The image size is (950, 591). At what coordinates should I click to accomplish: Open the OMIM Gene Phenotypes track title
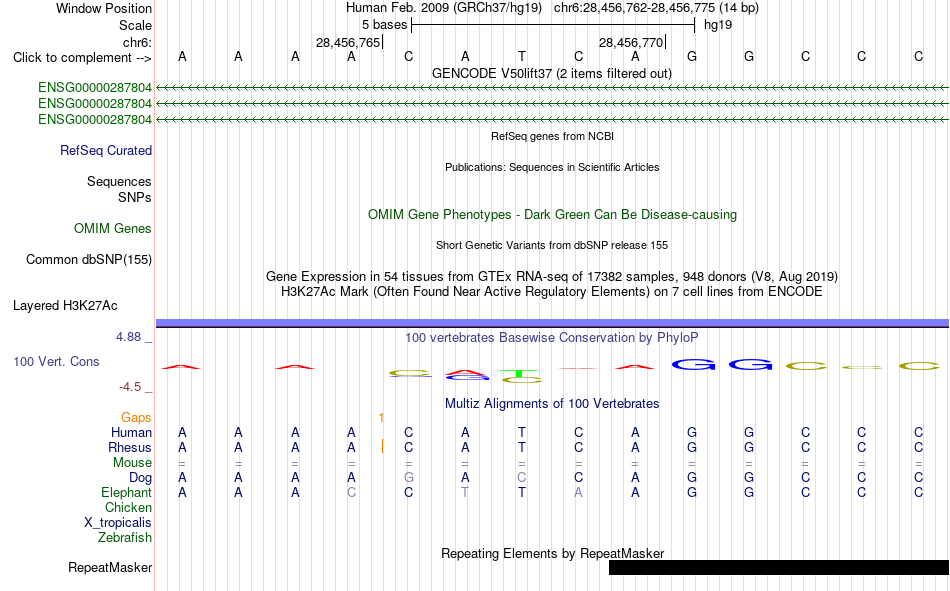click(552, 215)
